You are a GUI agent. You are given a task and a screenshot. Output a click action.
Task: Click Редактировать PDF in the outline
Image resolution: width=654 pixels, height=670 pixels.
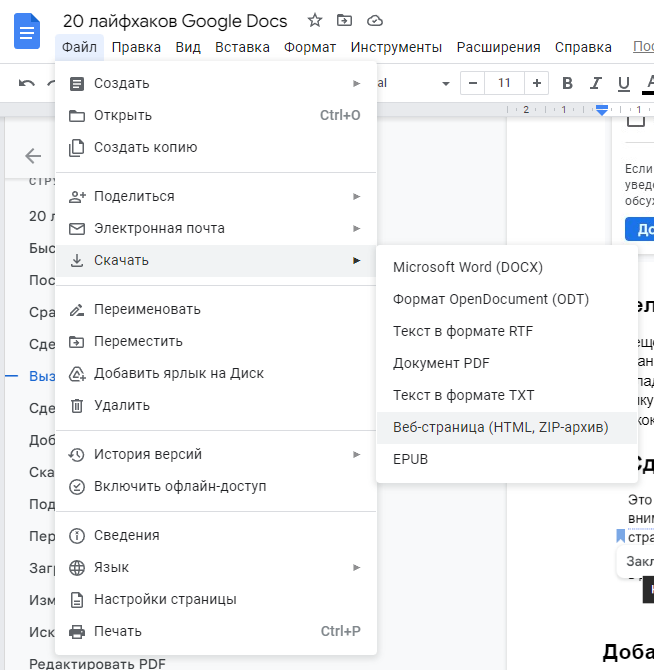tap(97, 664)
